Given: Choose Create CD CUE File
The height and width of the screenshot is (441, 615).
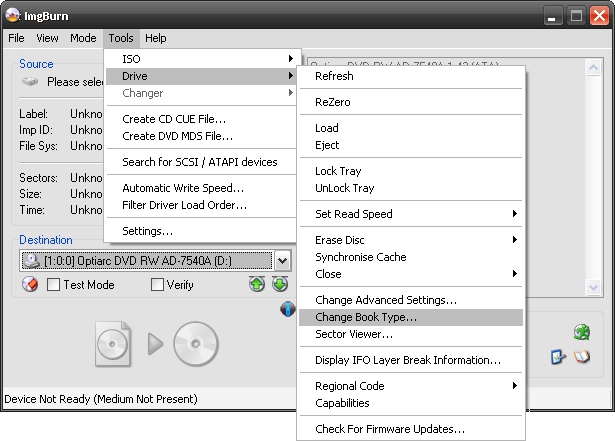Looking at the screenshot, I should (x=201, y=119).
